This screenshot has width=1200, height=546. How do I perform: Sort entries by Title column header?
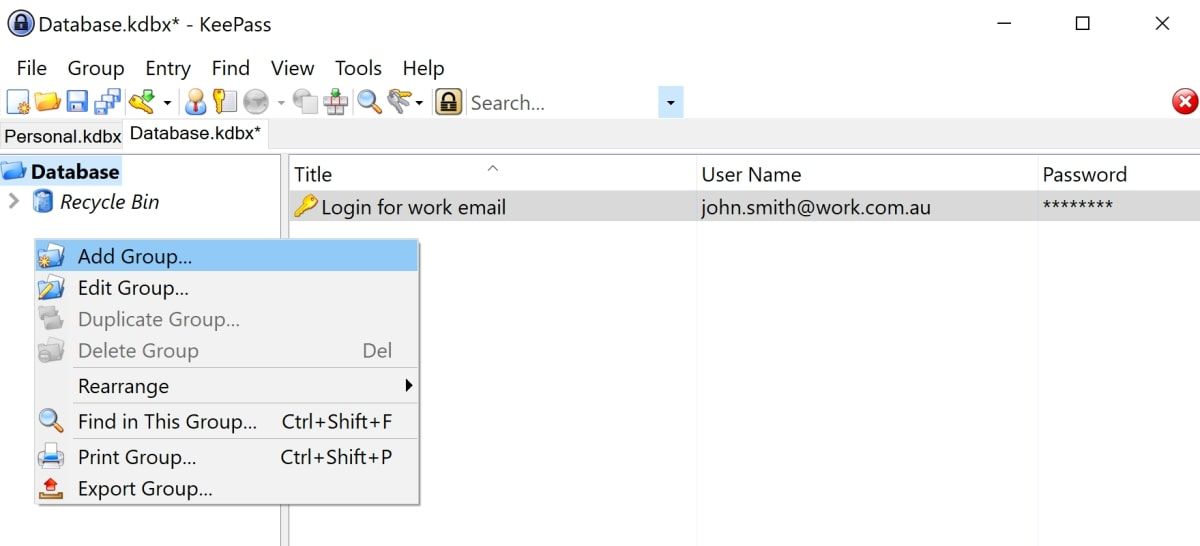(493, 174)
